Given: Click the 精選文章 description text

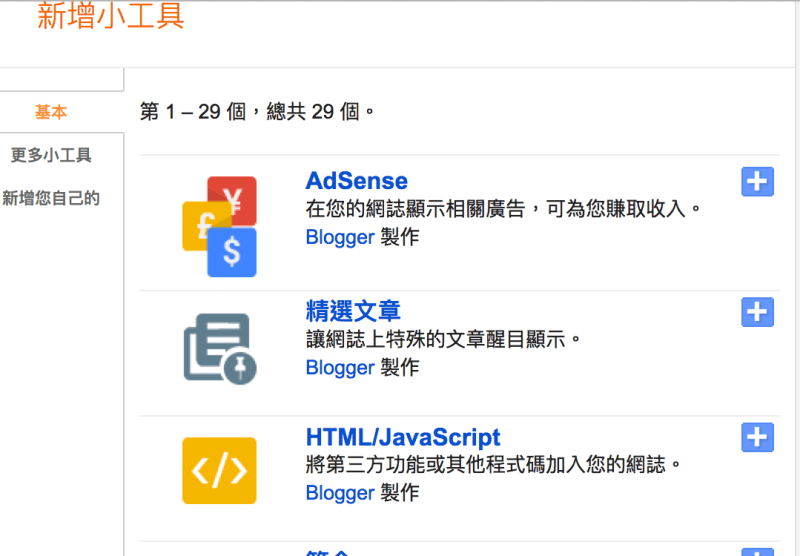Looking at the screenshot, I should tap(443, 339).
